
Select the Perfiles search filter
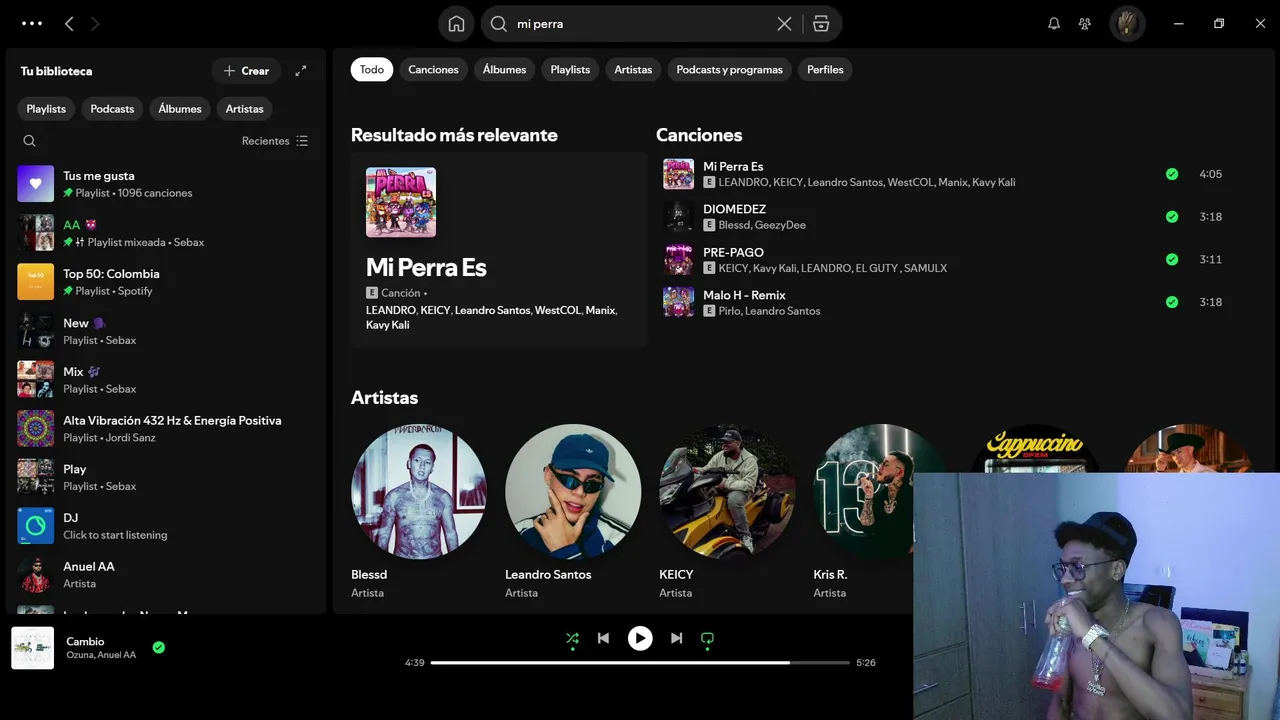click(825, 69)
